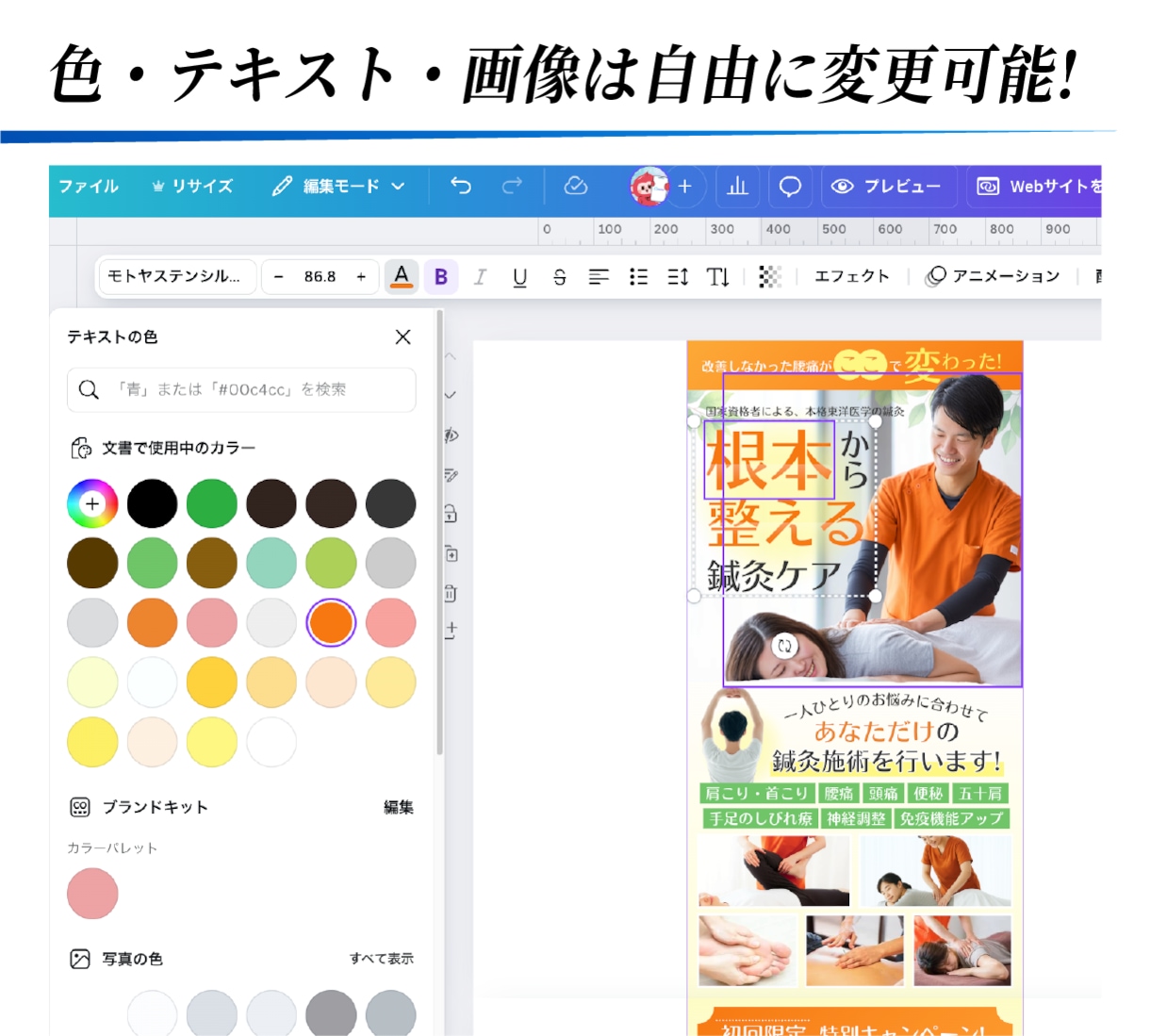This screenshot has width=1150, height=1036.
Task: Click the 86.8 font size field
Action: coord(320,276)
